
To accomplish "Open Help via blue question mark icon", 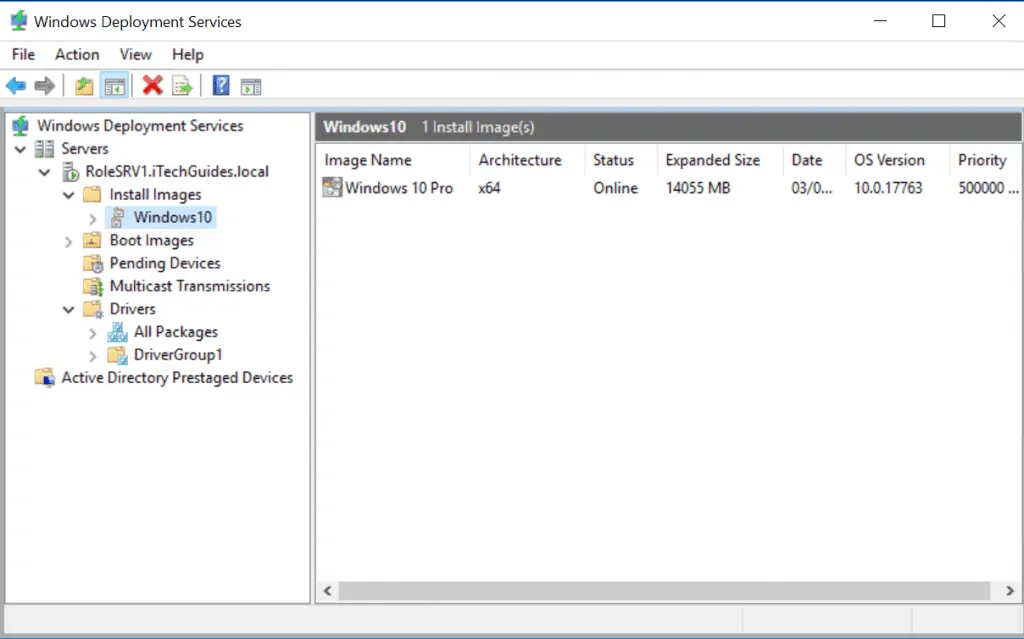I will pos(221,86).
